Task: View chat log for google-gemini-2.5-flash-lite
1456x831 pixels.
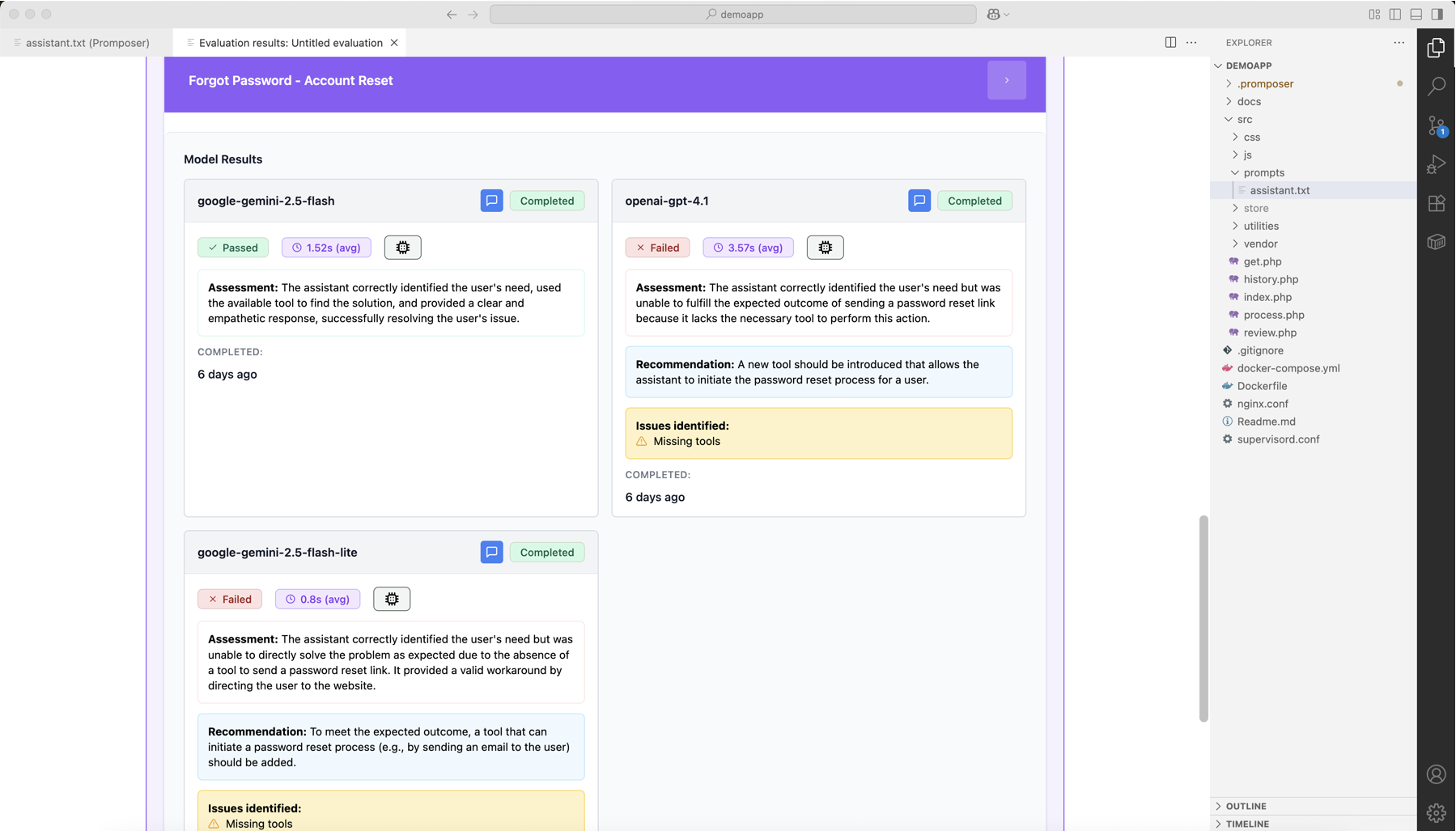Action: (491, 552)
